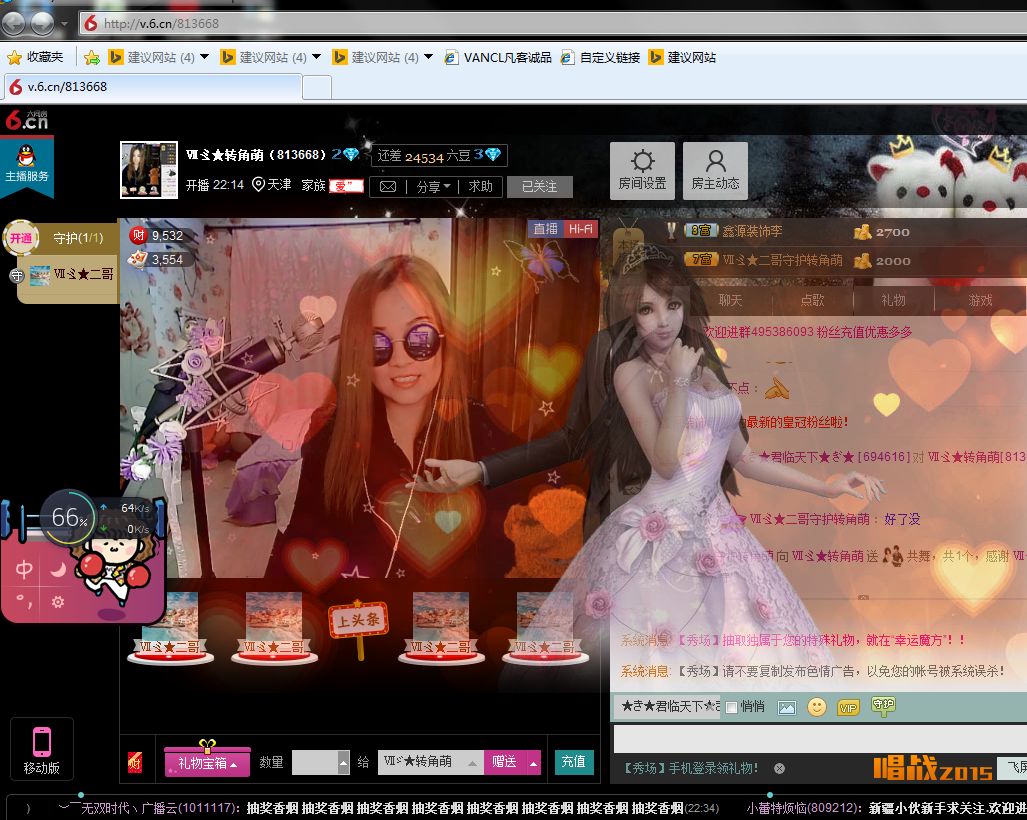Image resolution: width=1027 pixels, height=820 pixels.
Task: Open 房主动态 host updates
Action: pyautogui.click(x=715, y=170)
